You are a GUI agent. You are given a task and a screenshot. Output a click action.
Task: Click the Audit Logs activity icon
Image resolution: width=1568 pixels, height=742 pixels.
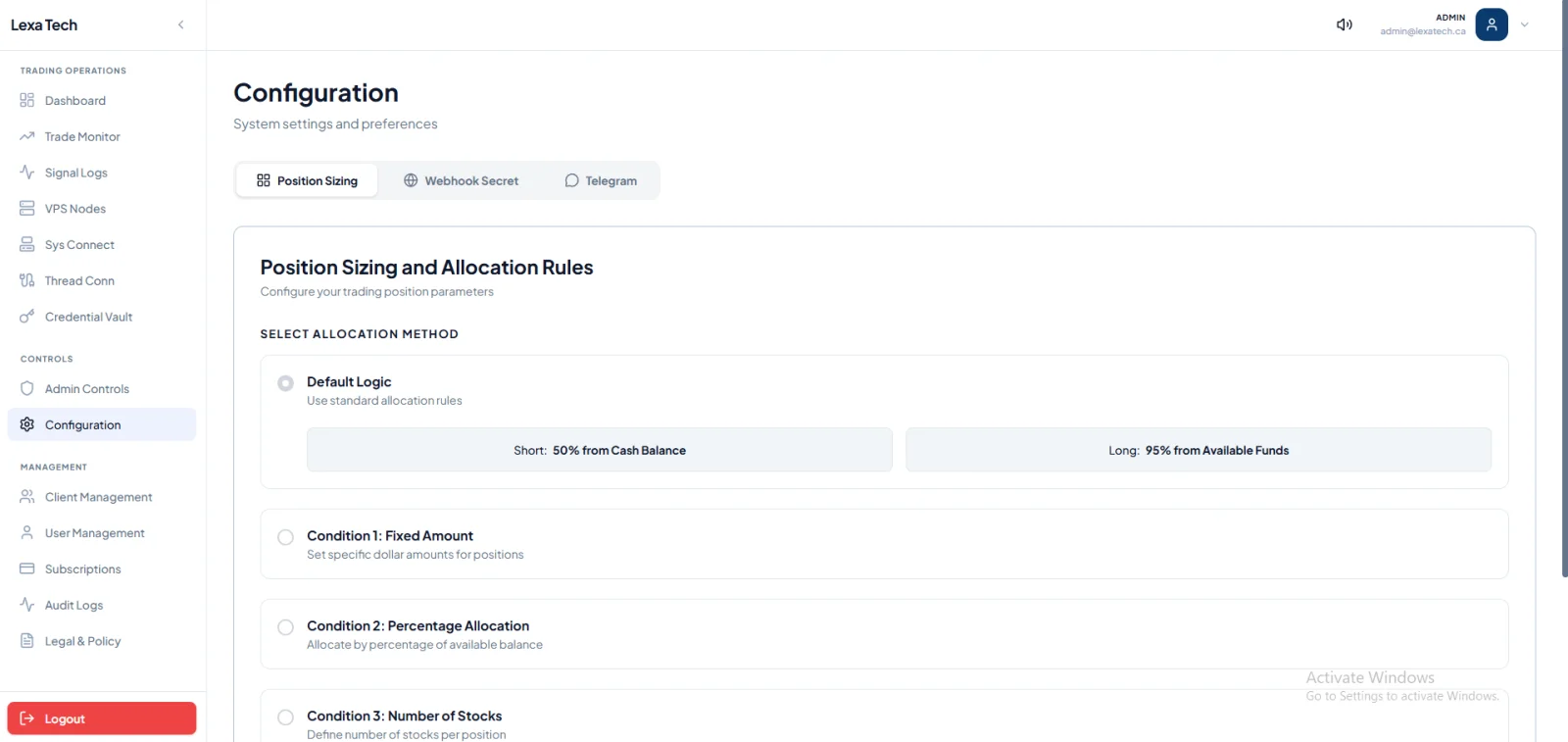(27, 605)
